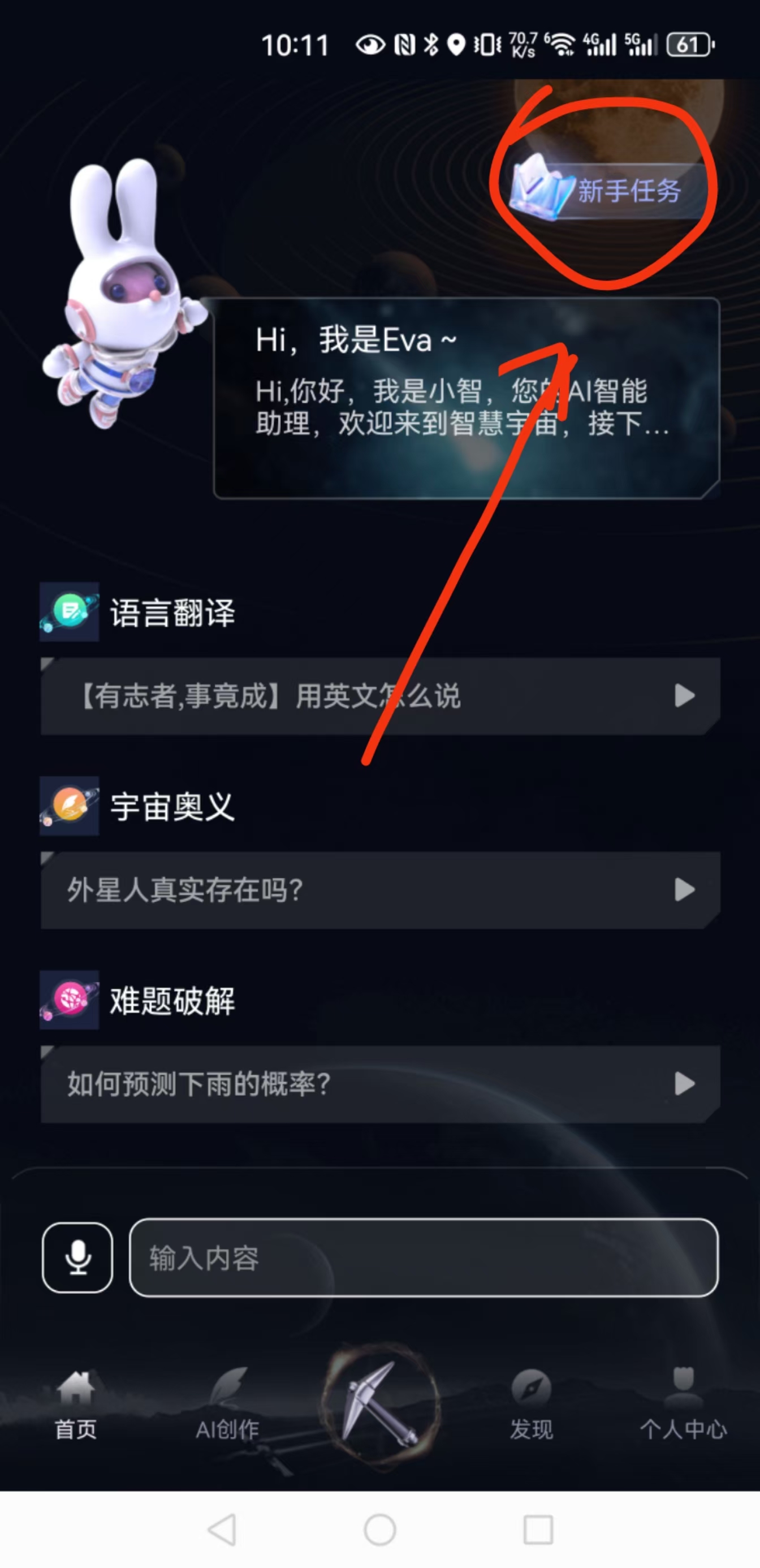Open the pickaxe mining center button

tap(381, 1407)
